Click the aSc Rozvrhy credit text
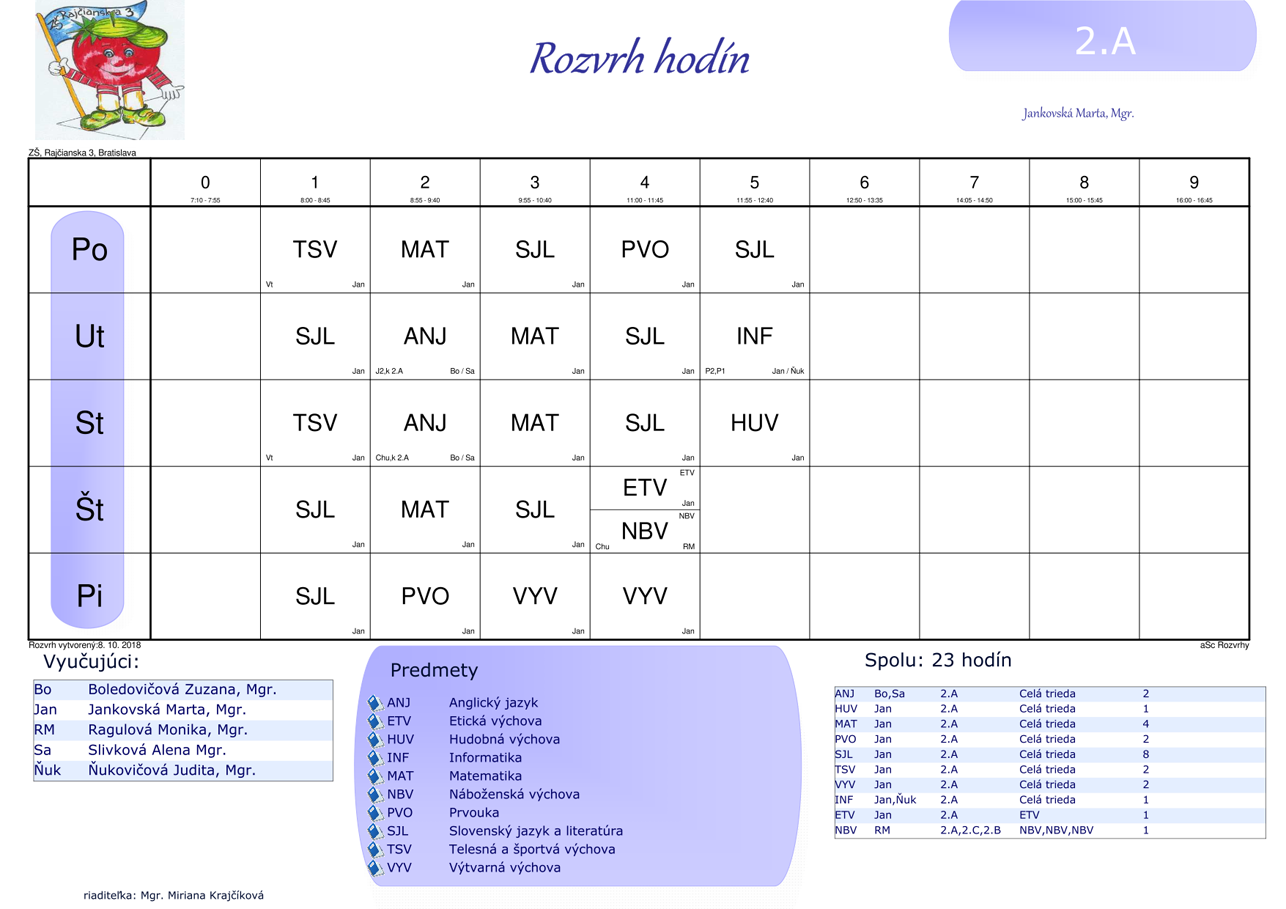The height and width of the screenshot is (909, 1286). (1224, 645)
